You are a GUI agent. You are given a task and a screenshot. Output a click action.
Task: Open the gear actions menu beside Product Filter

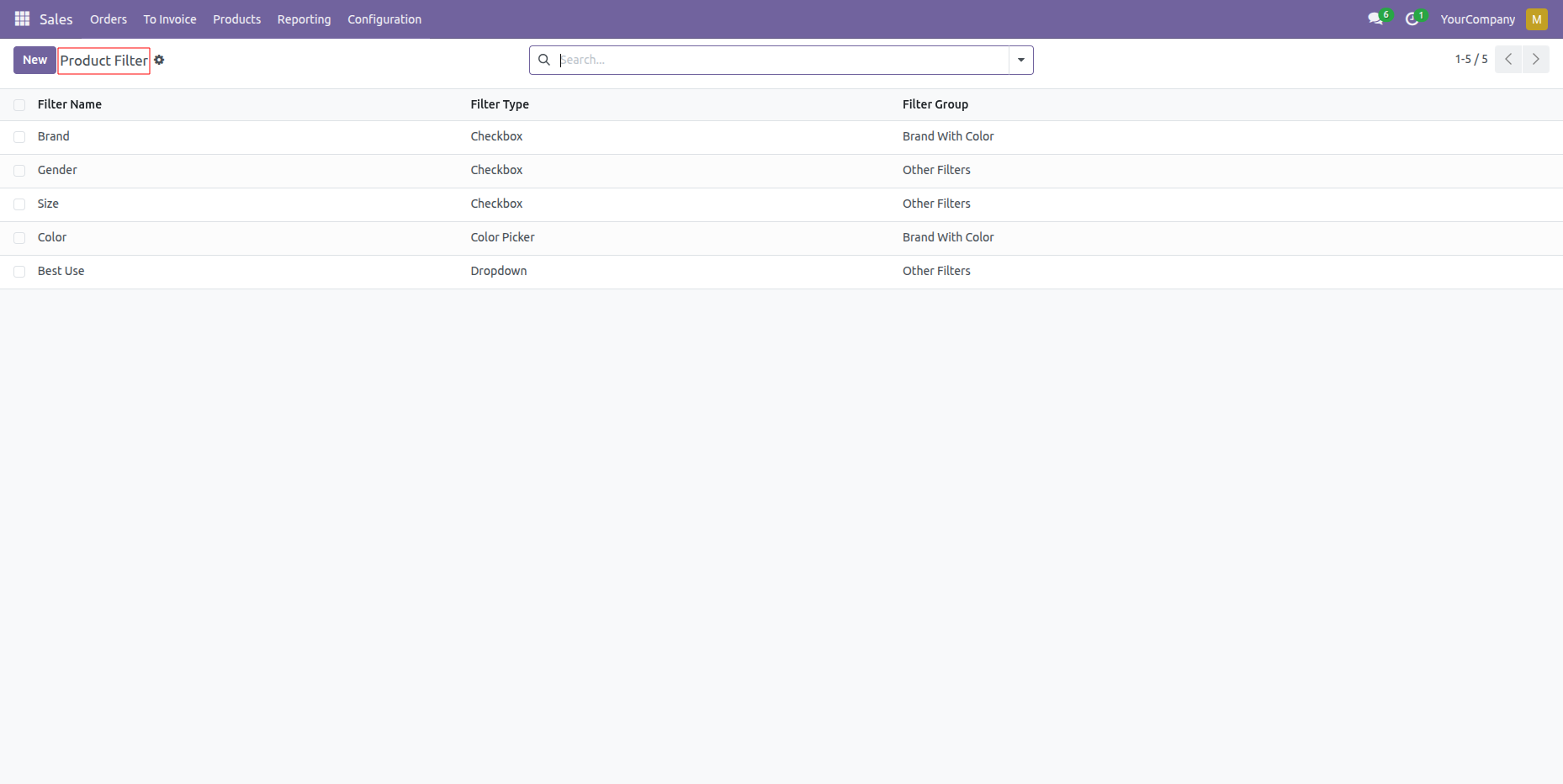click(x=159, y=60)
